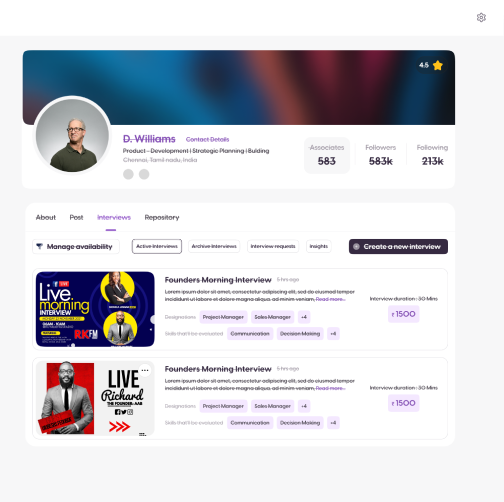Screen dimensions: 504x502
Task: Click the filter icon in Manage availability
Action: click(39, 246)
